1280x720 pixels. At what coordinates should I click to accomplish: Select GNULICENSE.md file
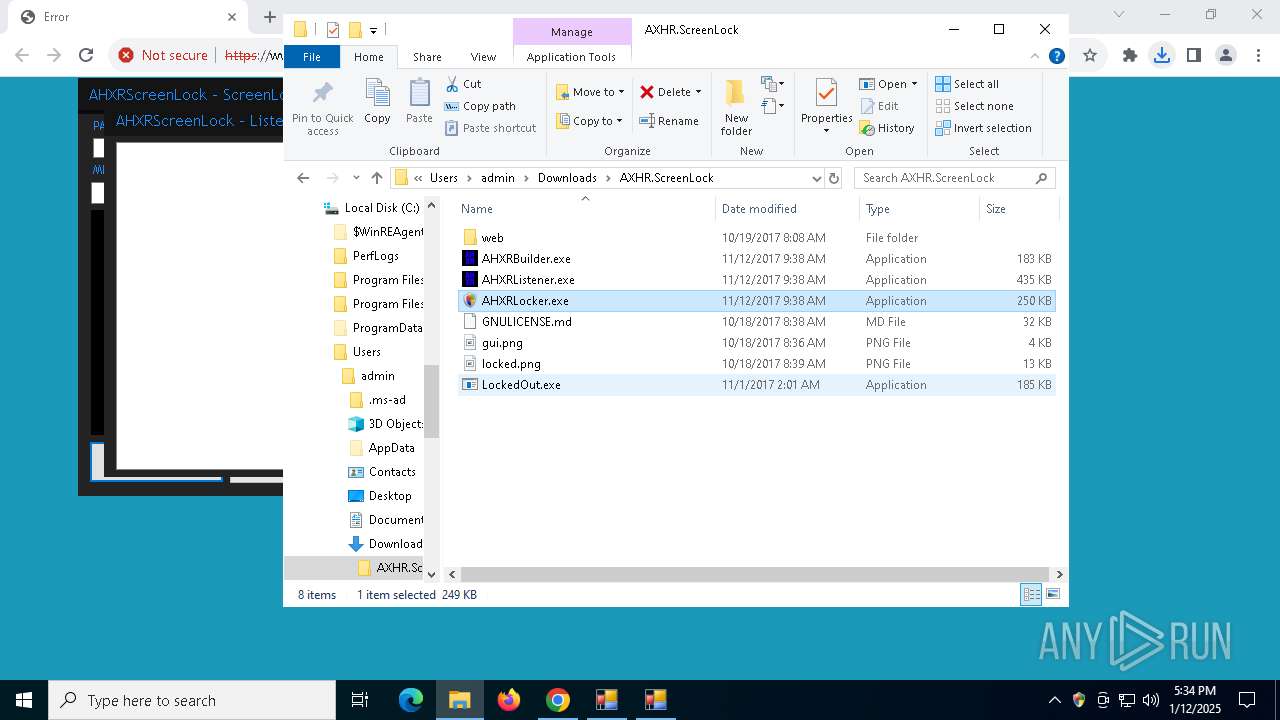point(756,322)
